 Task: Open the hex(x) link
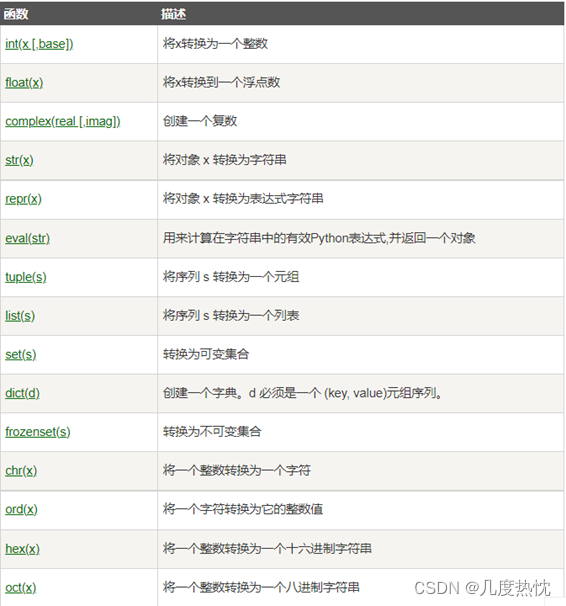tap(22, 549)
